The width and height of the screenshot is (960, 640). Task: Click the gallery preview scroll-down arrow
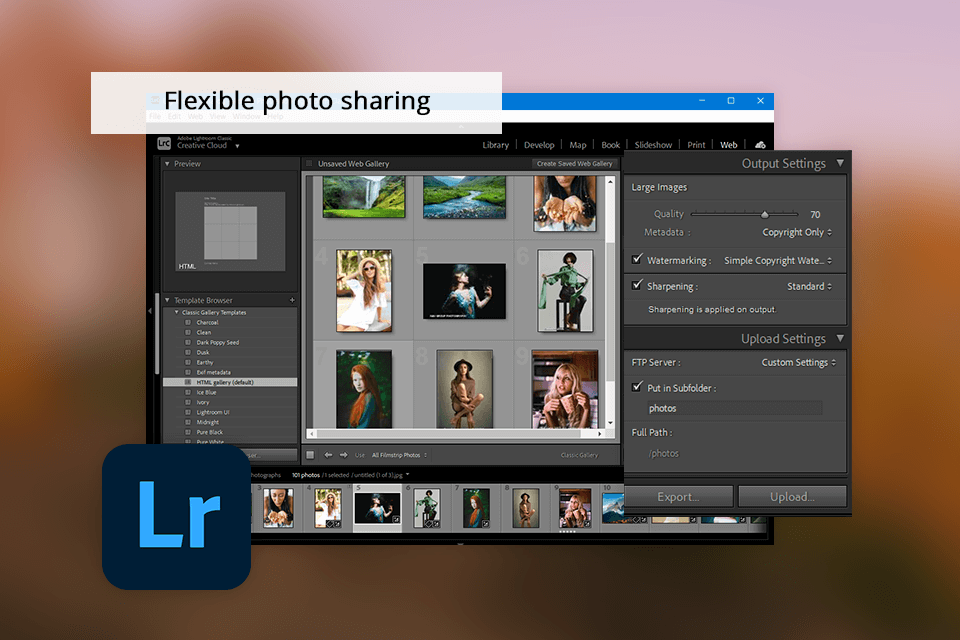pos(610,423)
